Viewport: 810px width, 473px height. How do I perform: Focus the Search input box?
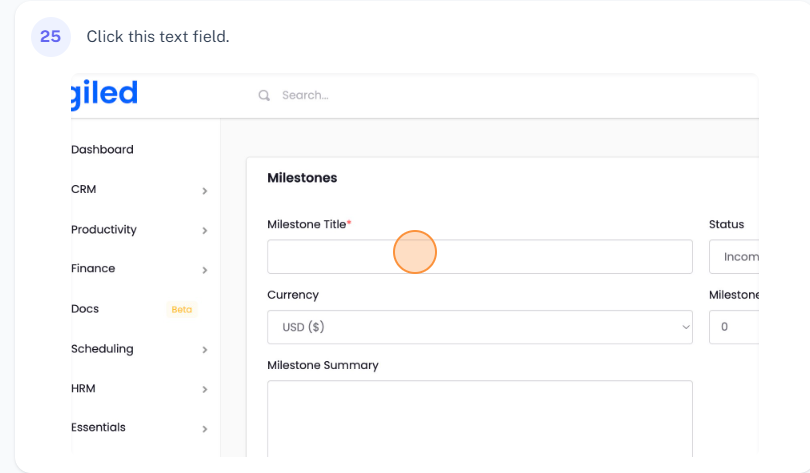(500, 96)
